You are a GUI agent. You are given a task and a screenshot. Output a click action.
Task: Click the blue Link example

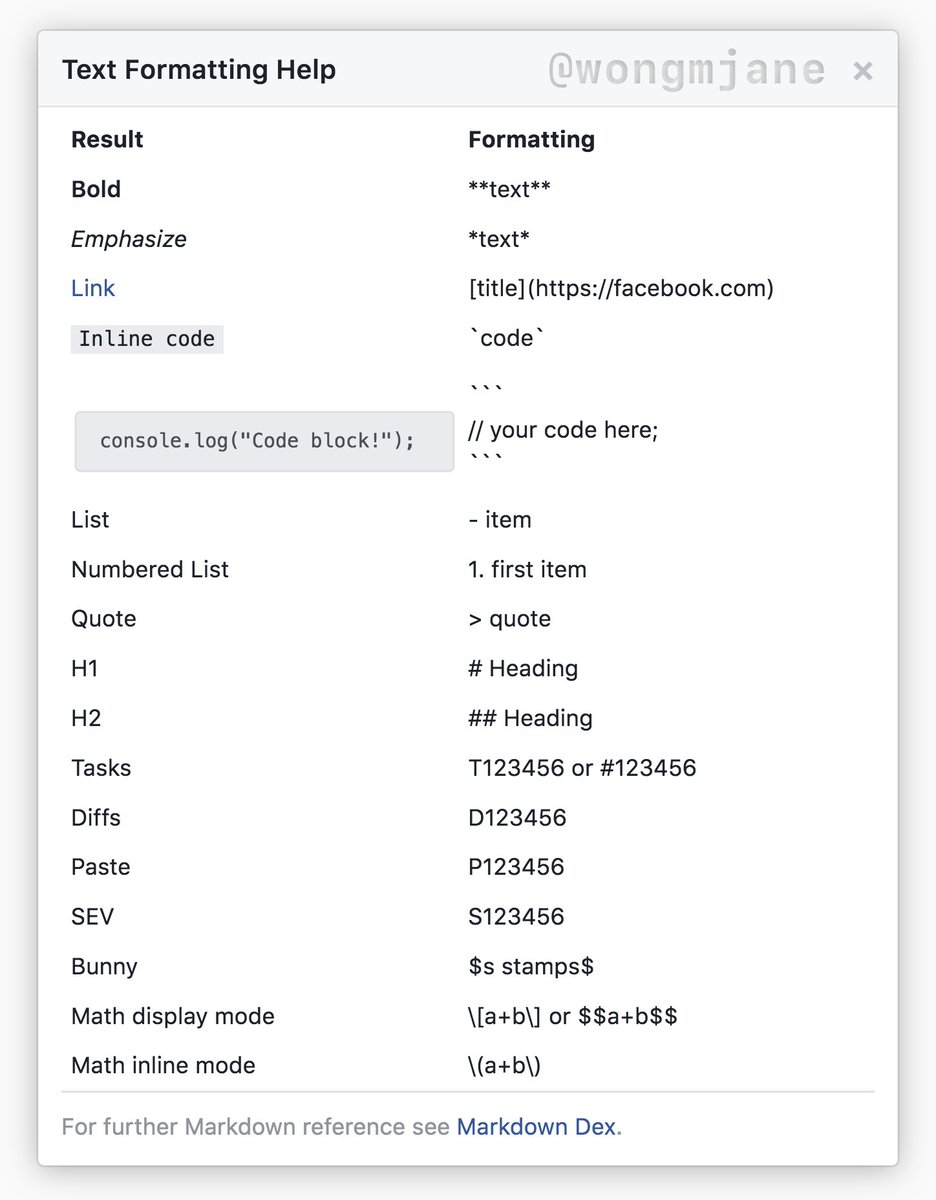coord(93,288)
